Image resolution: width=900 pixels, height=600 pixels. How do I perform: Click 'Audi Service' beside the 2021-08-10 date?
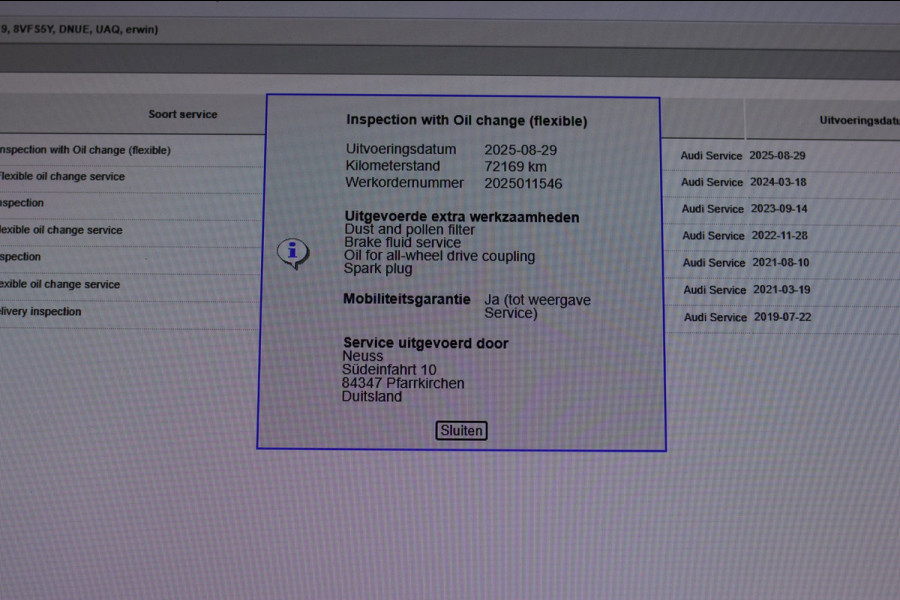tap(713, 262)
